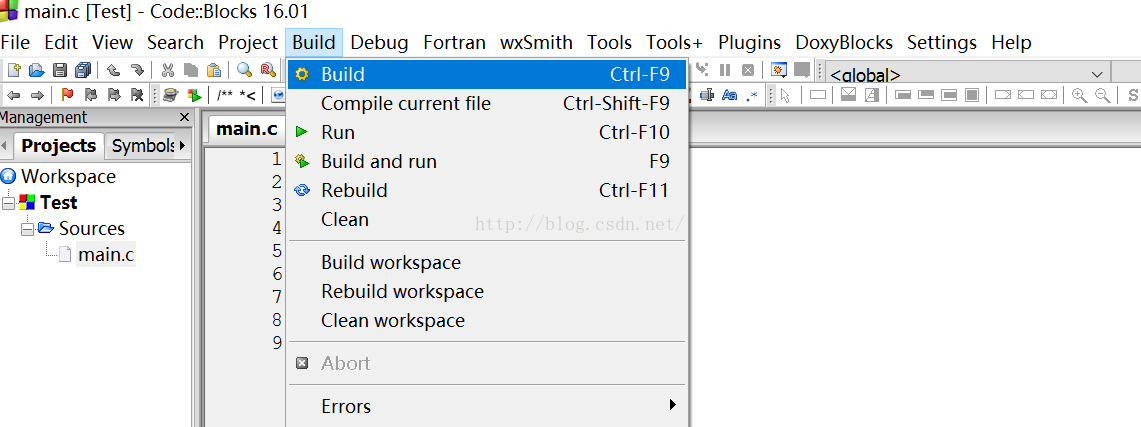
Task: Toggle the regex .* search option
Action: 752,95
